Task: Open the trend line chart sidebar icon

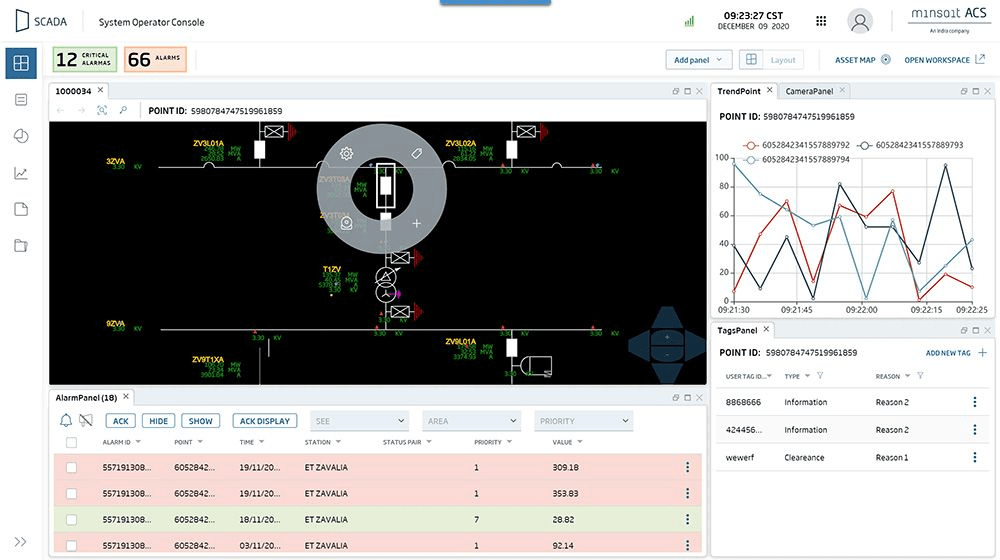Action: tap(21, 173)
